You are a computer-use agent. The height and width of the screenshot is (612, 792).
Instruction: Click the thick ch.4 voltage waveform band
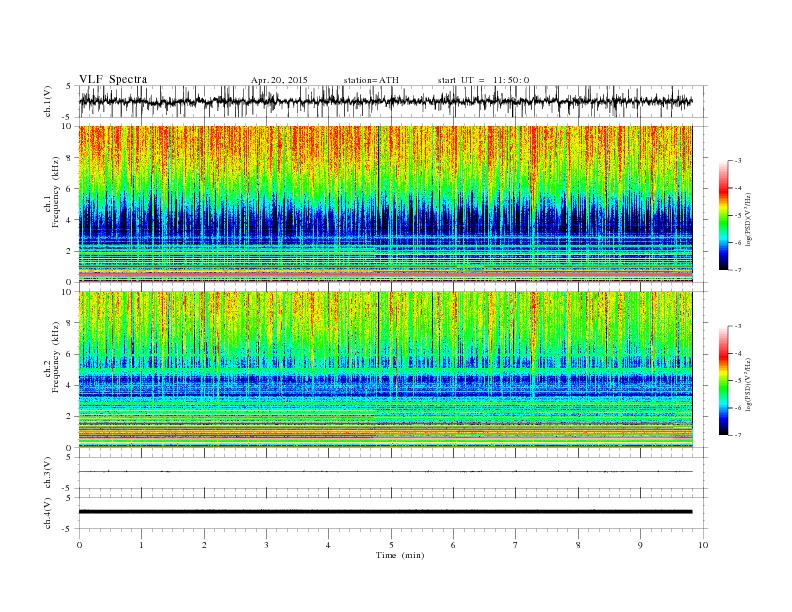coord(385,512)
